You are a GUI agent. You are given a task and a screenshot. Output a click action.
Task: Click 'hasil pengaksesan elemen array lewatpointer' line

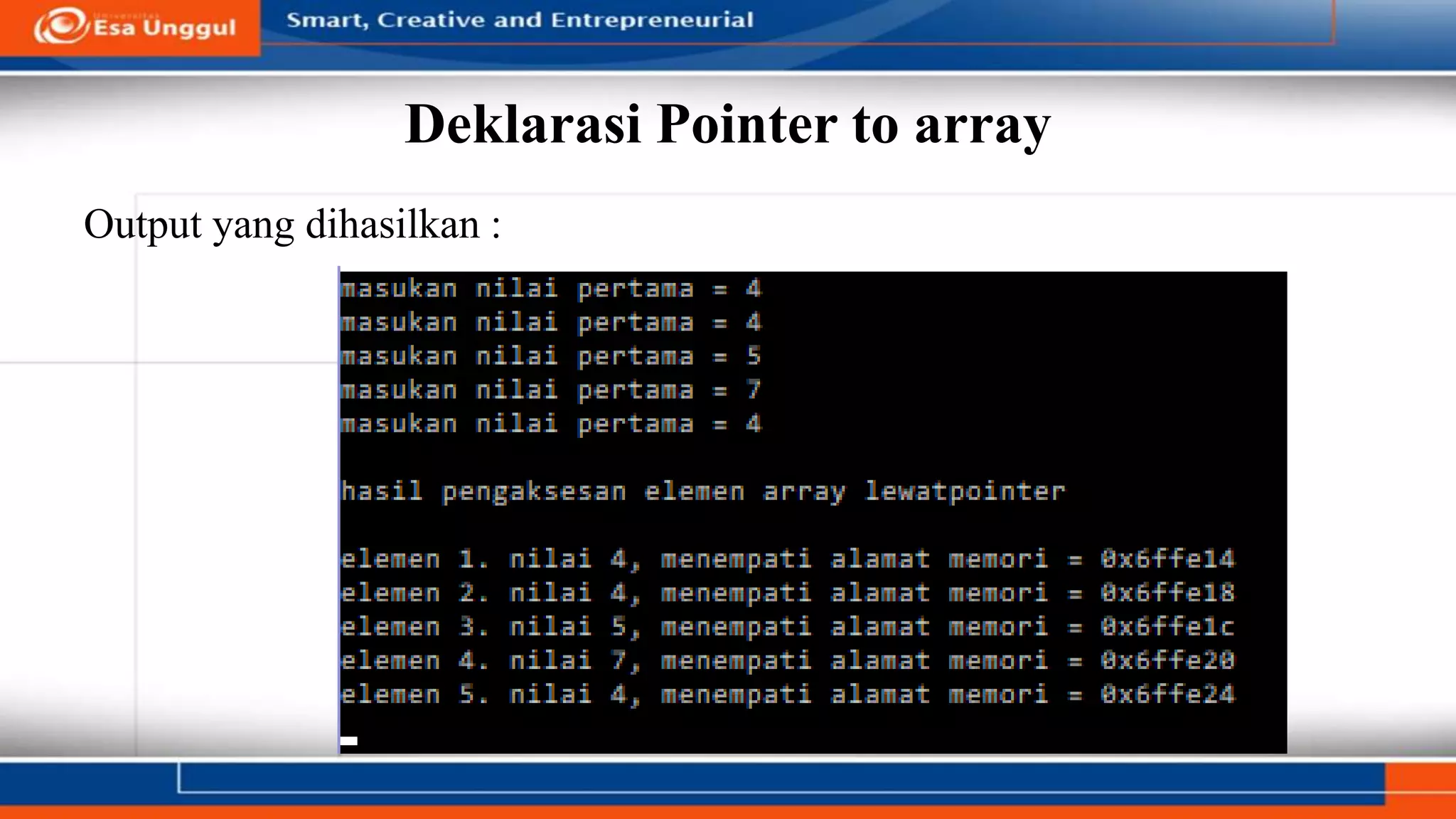[703, 492]
